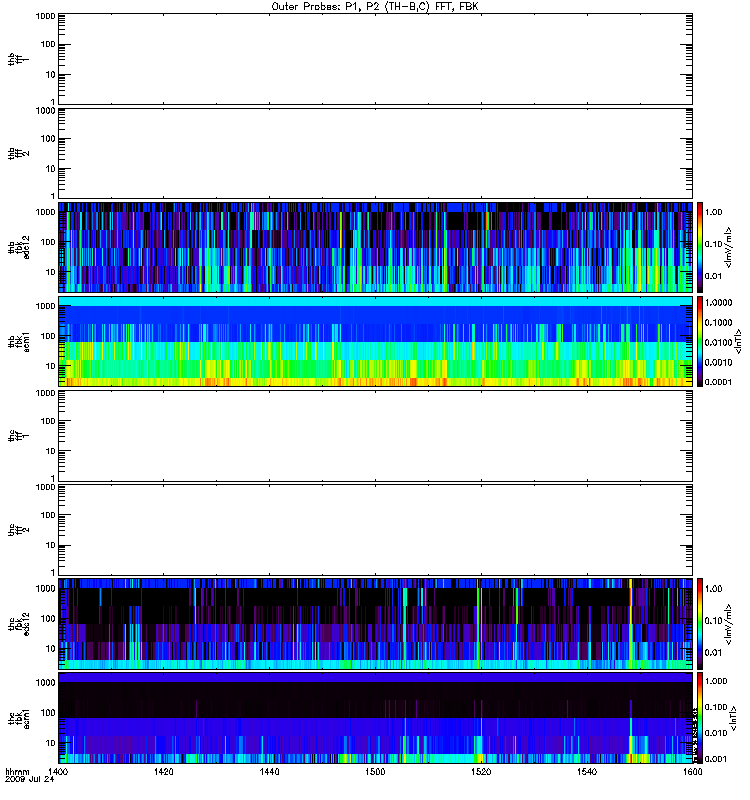Click the thc fbk scm1 spectrogram panel
The height and width of the screenshot is (800, 750).
click(376, 718)
